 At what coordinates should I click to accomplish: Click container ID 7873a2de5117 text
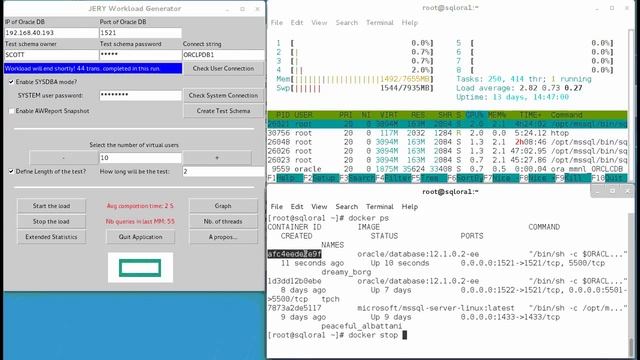(294, 308)
